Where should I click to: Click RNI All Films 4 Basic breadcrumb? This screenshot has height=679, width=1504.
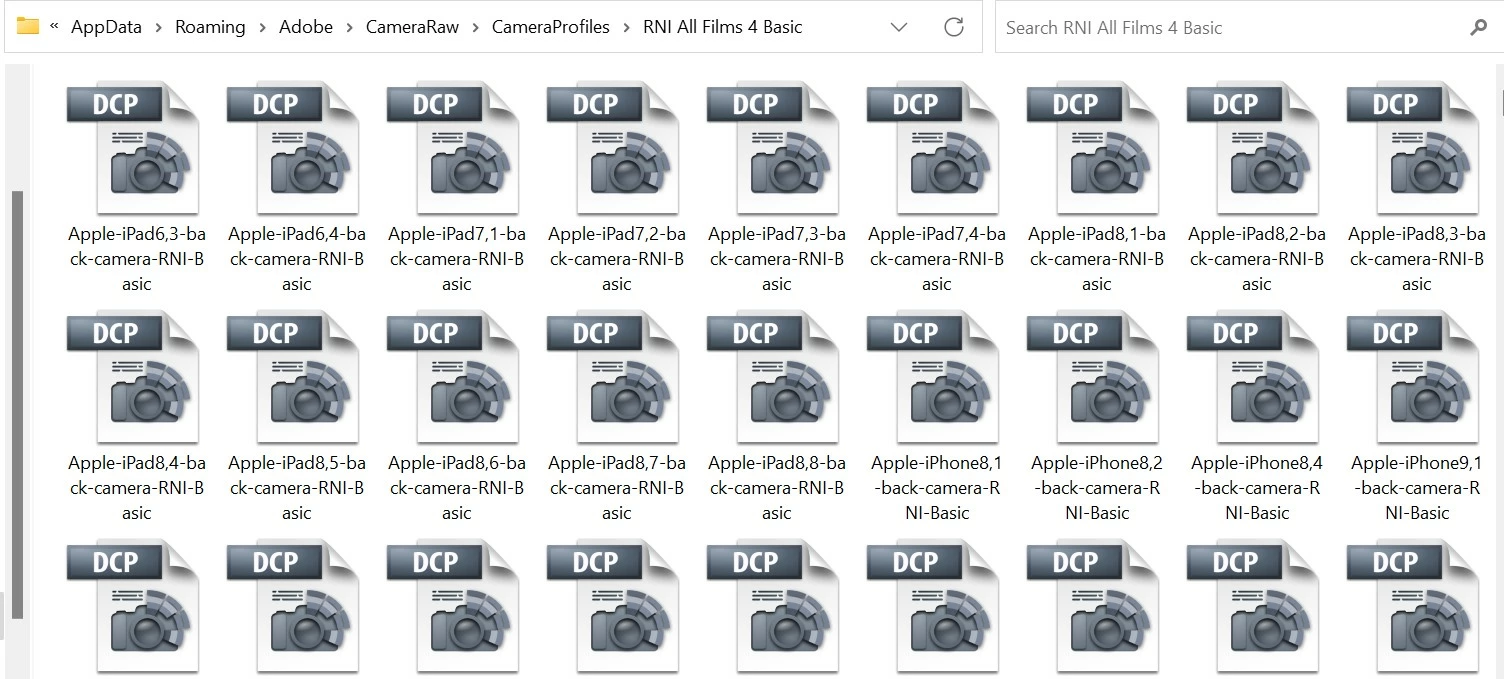tap(723, 28)
